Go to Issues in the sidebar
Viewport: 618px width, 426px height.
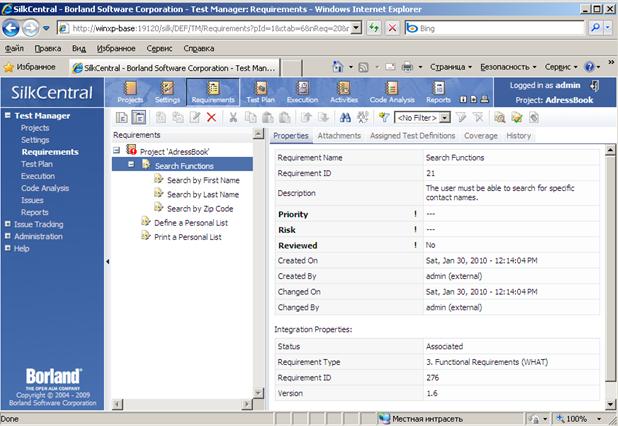point(32,200)
